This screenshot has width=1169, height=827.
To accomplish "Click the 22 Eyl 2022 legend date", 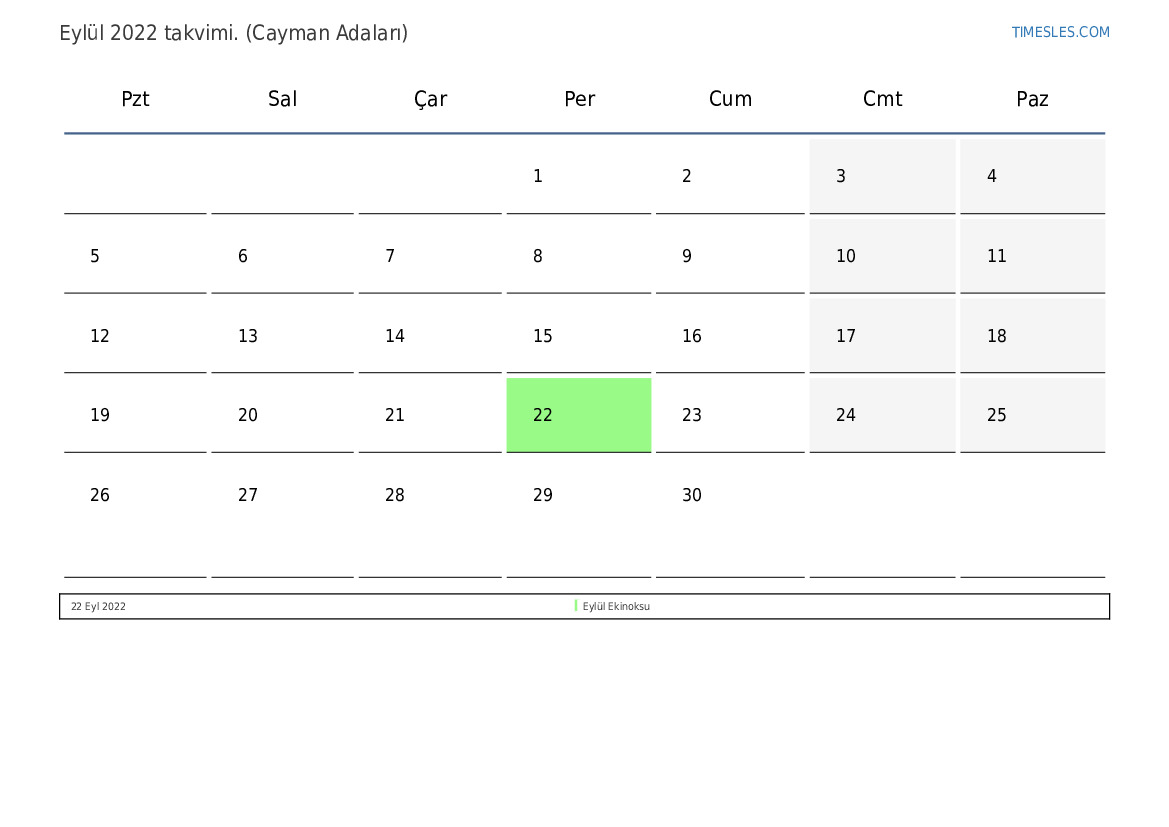I will (x=98, y=606).
